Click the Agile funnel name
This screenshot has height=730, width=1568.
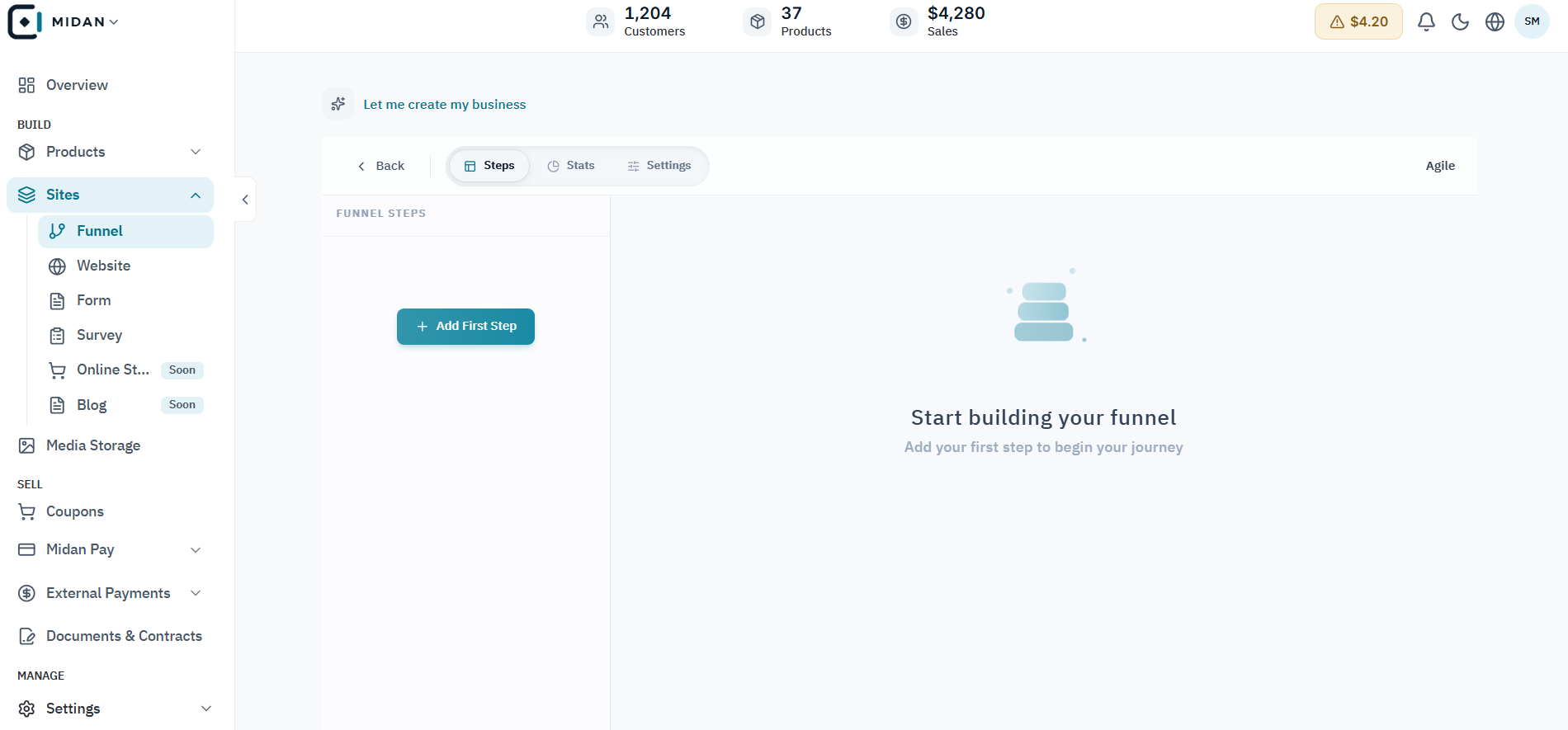[x=1440, y=166]
